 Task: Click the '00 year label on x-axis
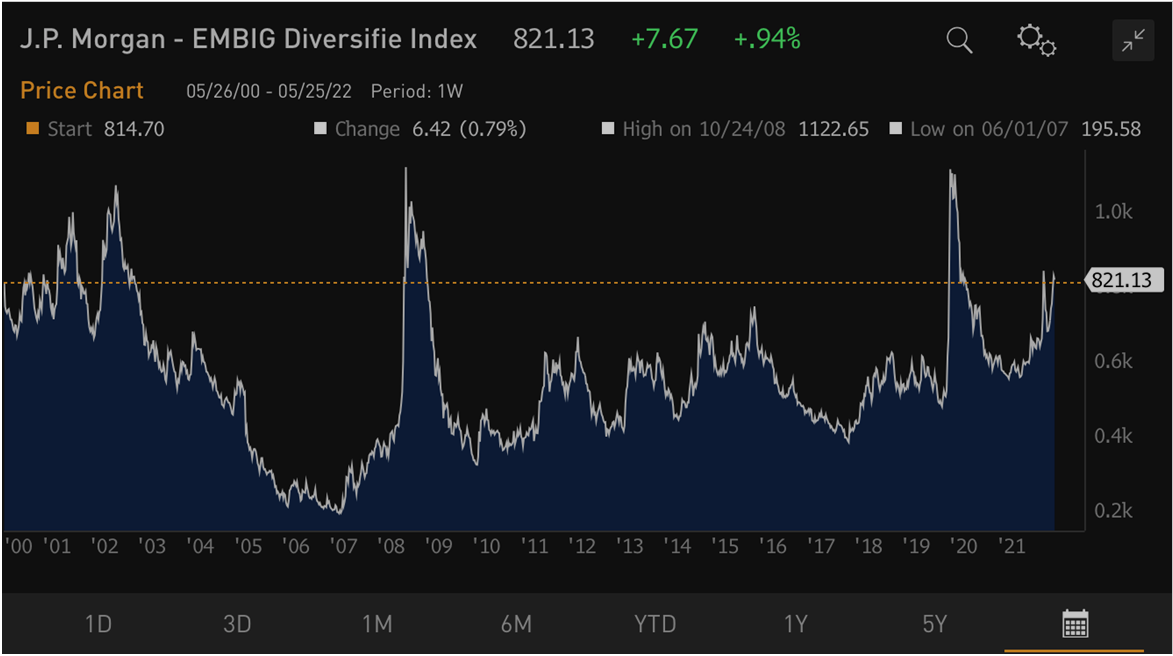click(19, 546)
